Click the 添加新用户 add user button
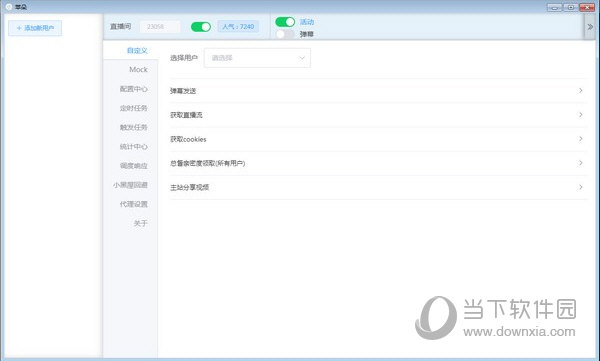 [35, 28]
